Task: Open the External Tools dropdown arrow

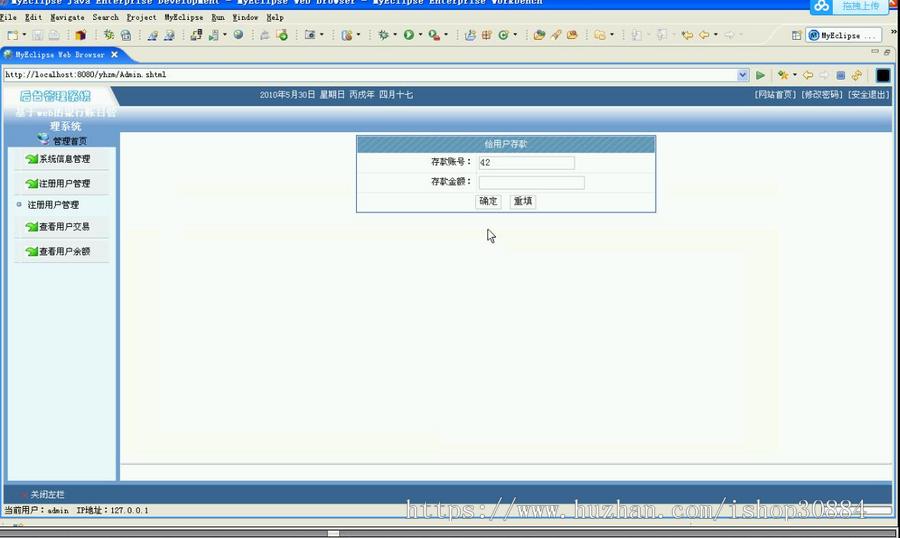Action: click(x=446, y=35)
